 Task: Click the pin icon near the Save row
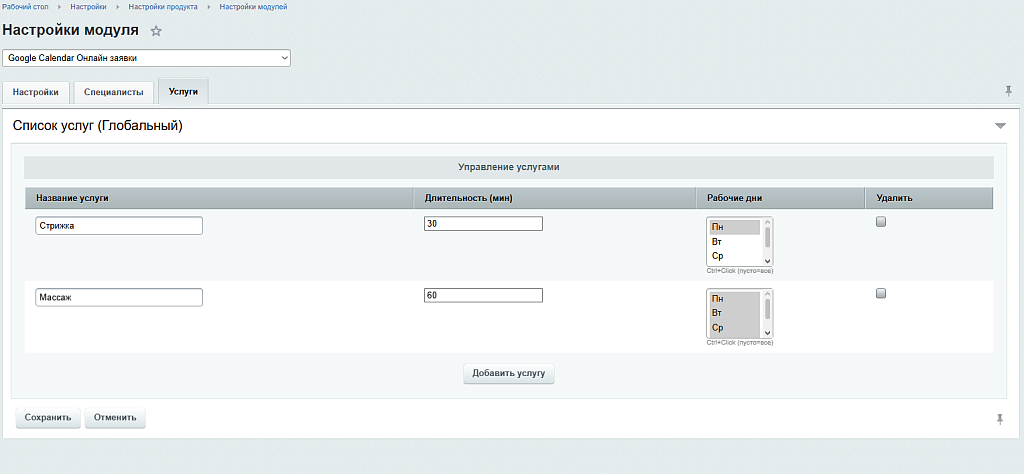pyautogui.click(x=1000, y=419)
